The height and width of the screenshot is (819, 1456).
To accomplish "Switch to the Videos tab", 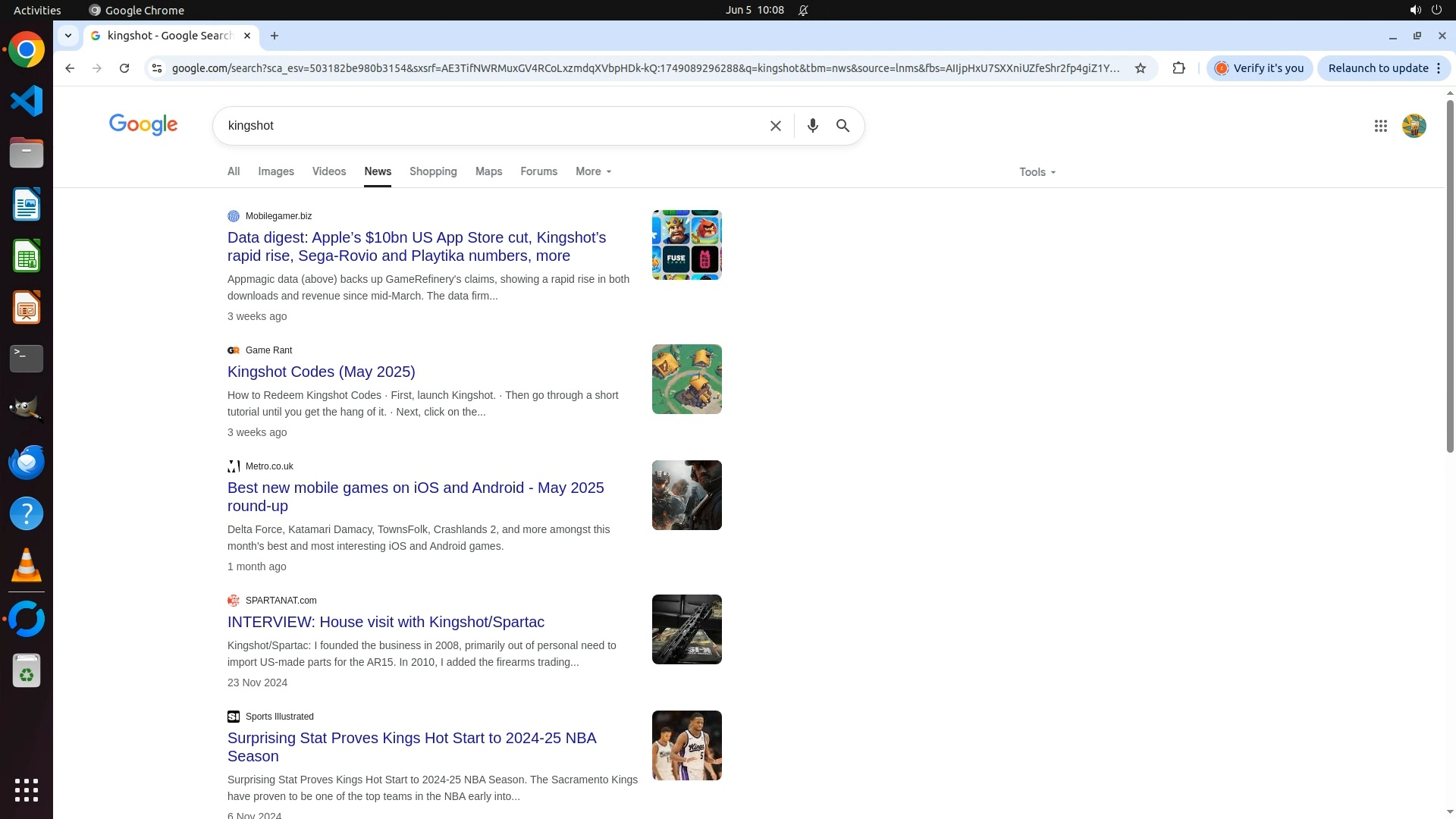I will 328,171.
